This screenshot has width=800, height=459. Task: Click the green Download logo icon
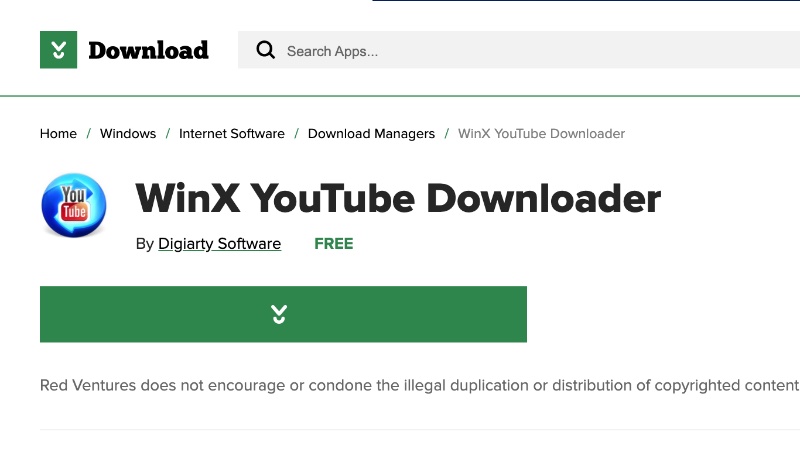pyautogui.click(x=59, y=49)
